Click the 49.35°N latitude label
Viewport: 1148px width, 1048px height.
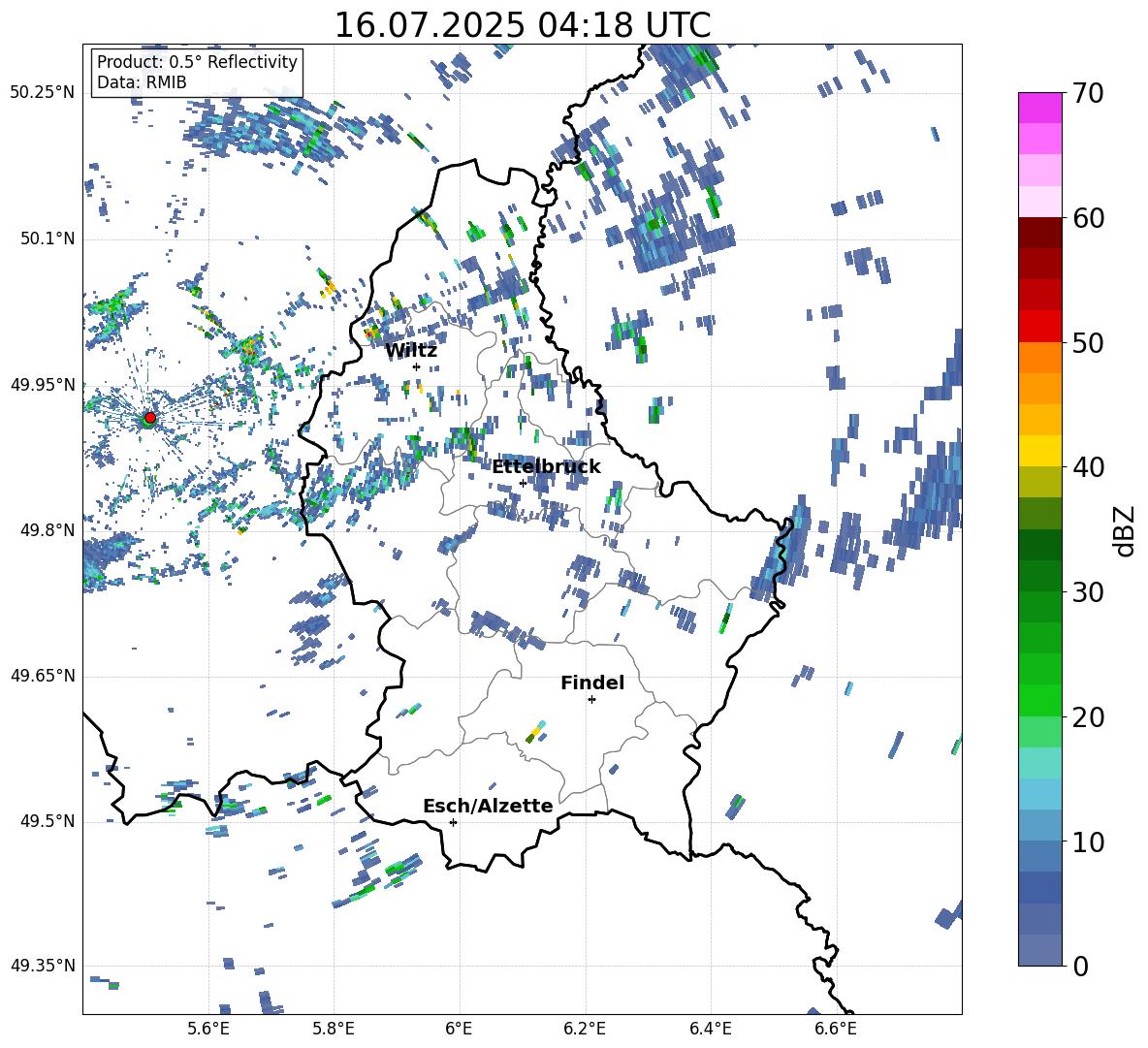pyautogui.click(x=42, y=966)
